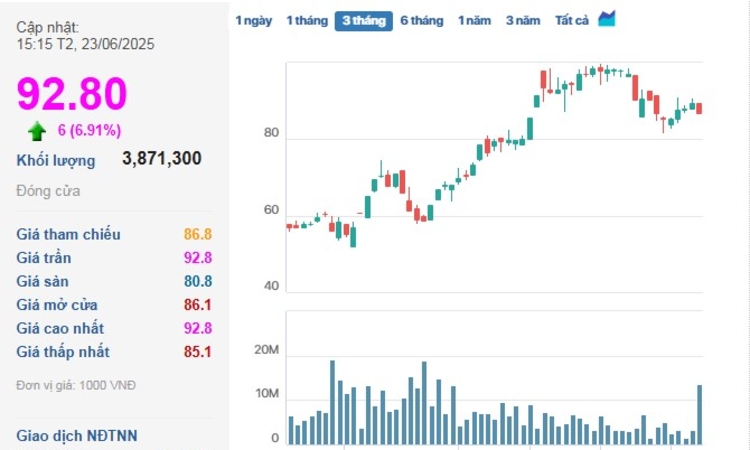Switch to the 1 ngày range
The width and height of the screenshot is (750, 450).
coord(254,21)
